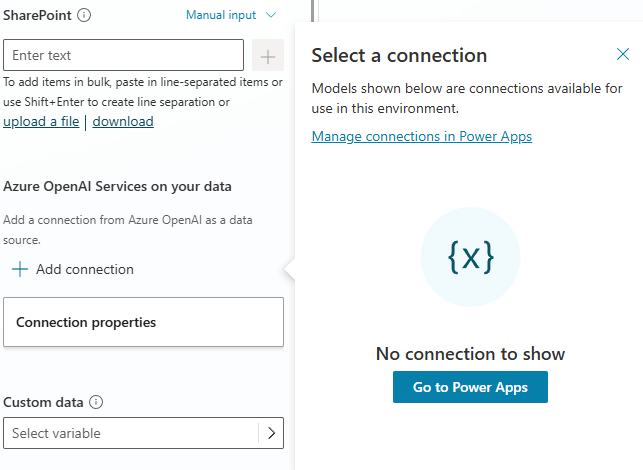Open the Select variable picker
Screen dimensions: 643x470
(x=131, y=433)
